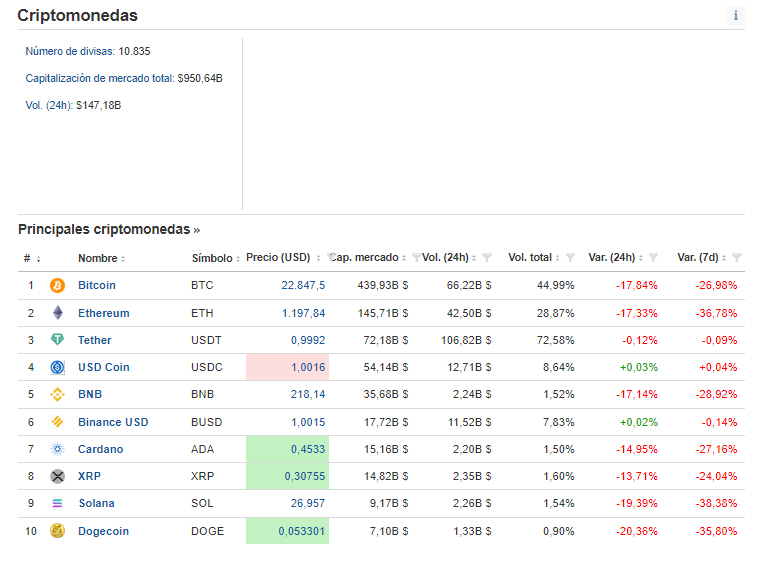Click the Tether logo icon
The height and width of the screenshot is (561, 762).
pos(57,340)
